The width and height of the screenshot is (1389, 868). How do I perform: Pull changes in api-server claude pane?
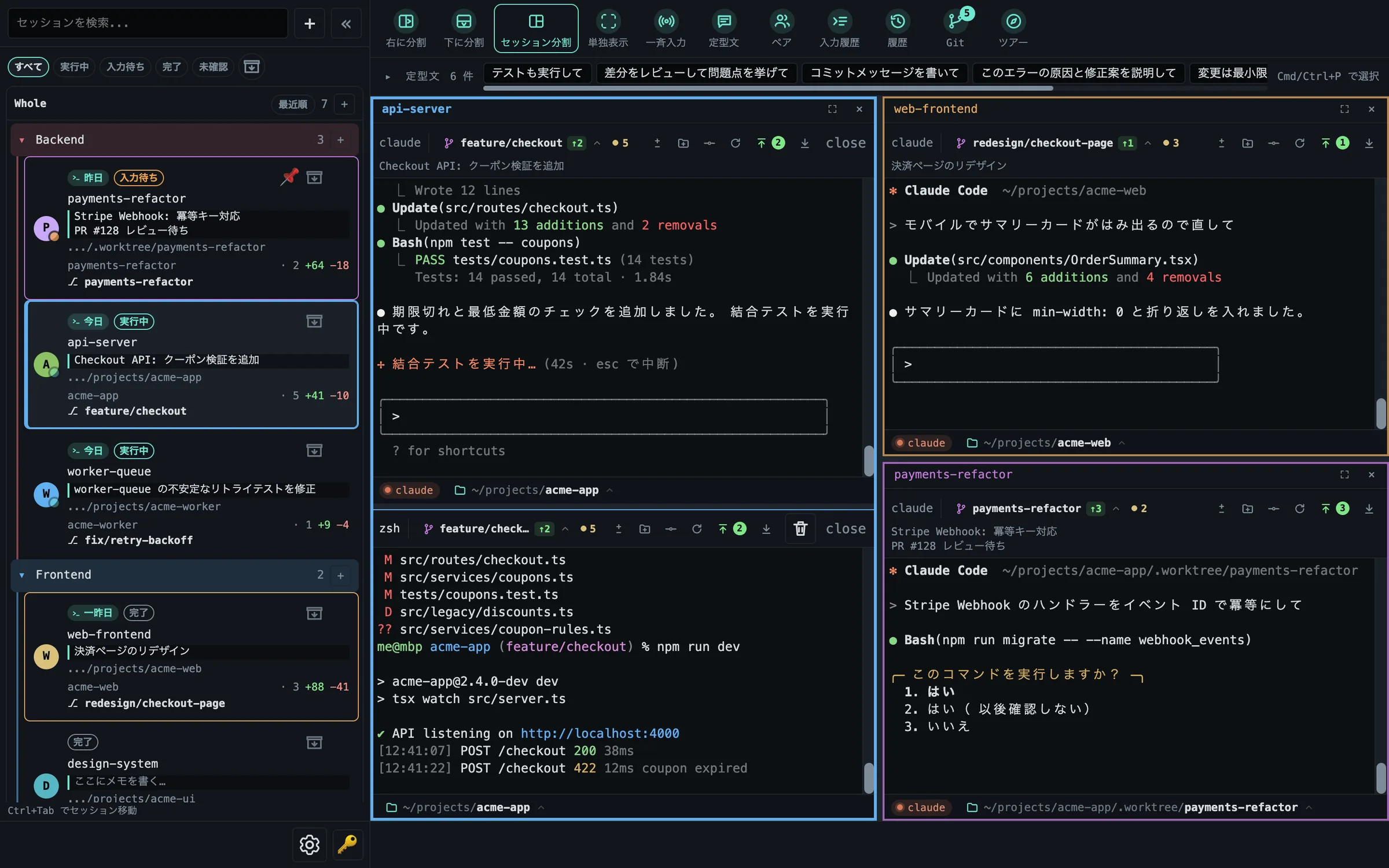pyautogui.click(x=805, y=143)
